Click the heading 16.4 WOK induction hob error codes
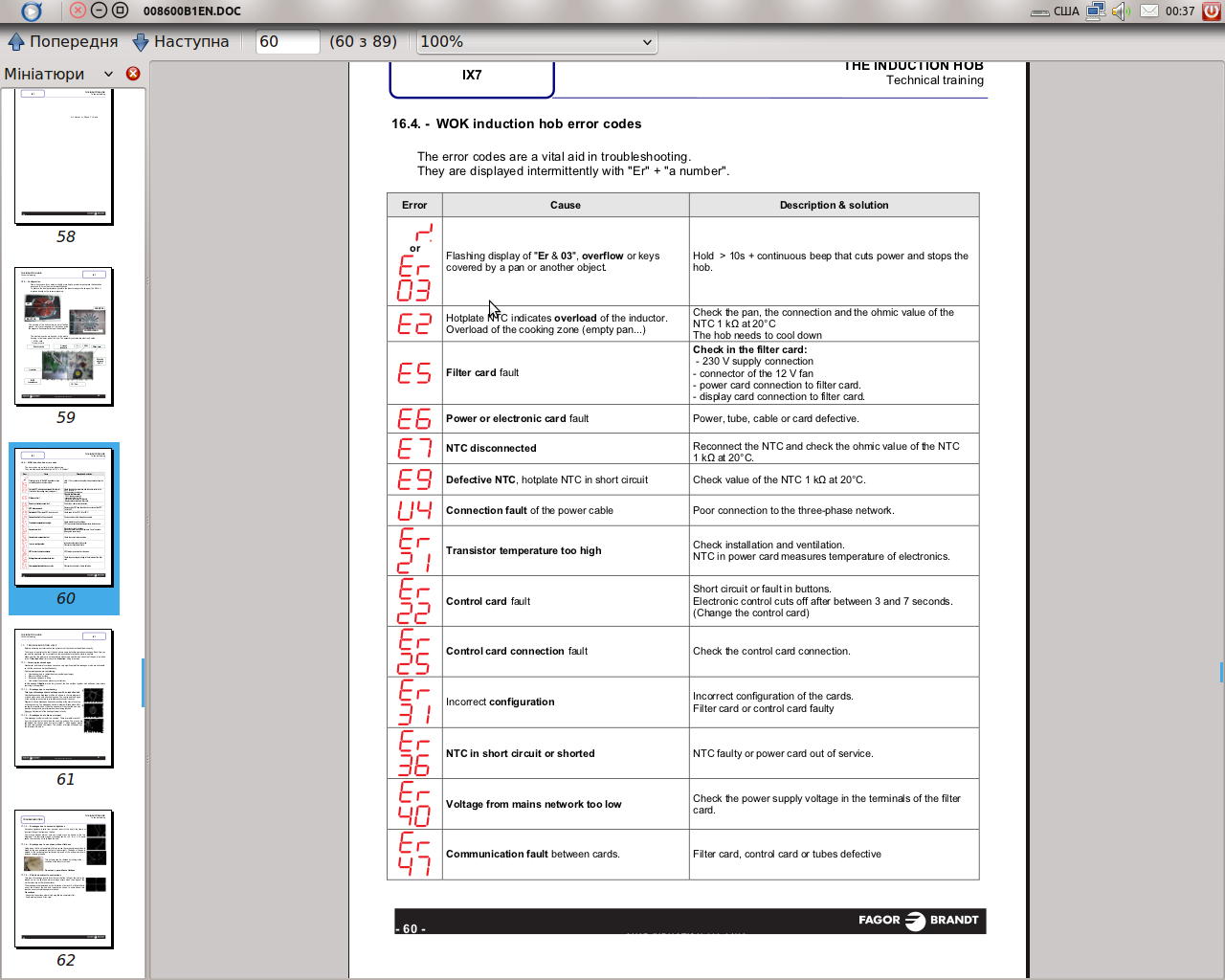The width and height of the screenshot is (1225, 980). coord(517,123)
